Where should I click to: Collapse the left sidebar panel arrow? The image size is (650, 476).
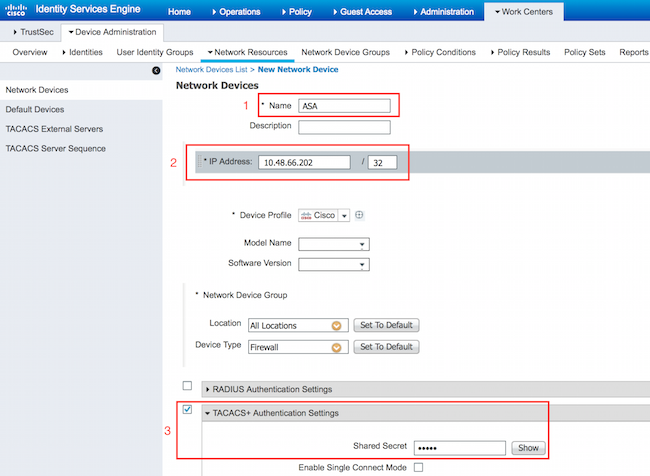coord(156,70)
